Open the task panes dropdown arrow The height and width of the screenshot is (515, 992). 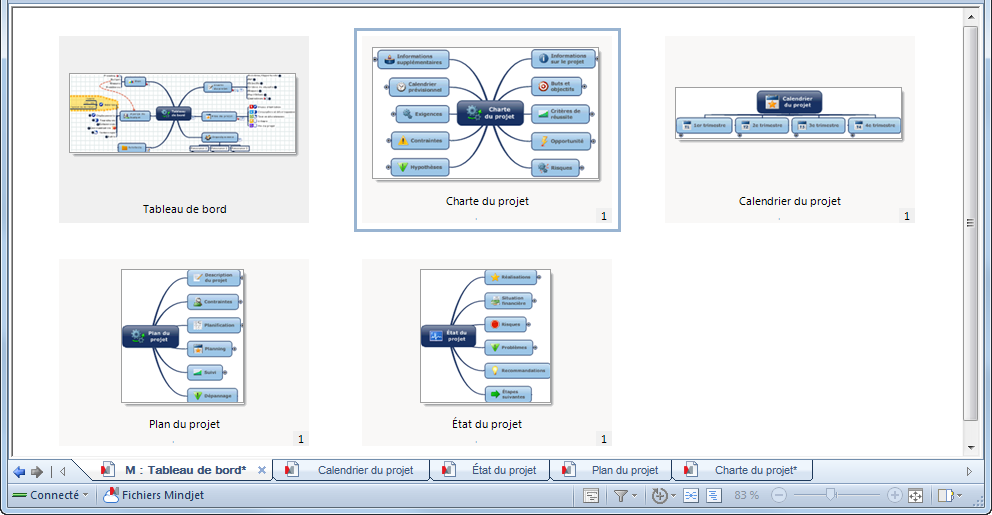[960, 495]
